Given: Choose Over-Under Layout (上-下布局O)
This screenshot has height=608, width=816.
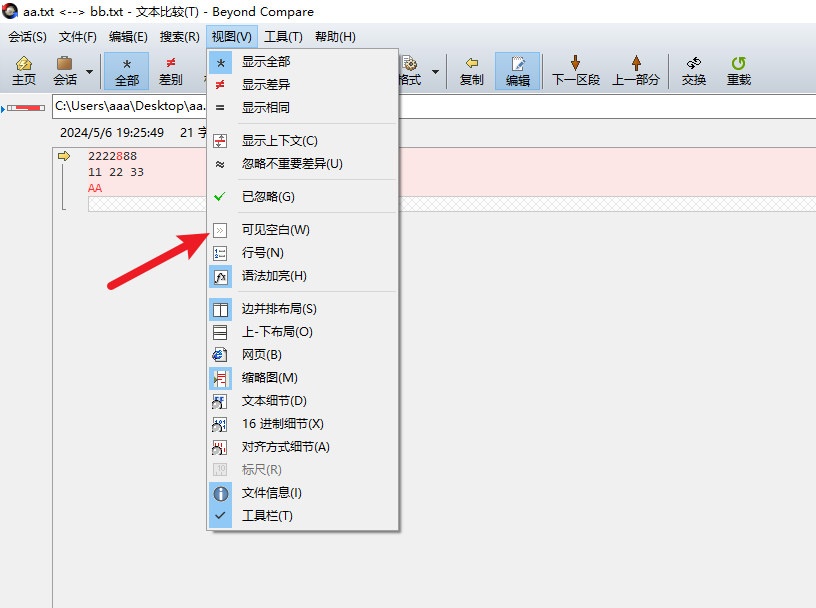Looking at the screenshot, I should 302,332.
